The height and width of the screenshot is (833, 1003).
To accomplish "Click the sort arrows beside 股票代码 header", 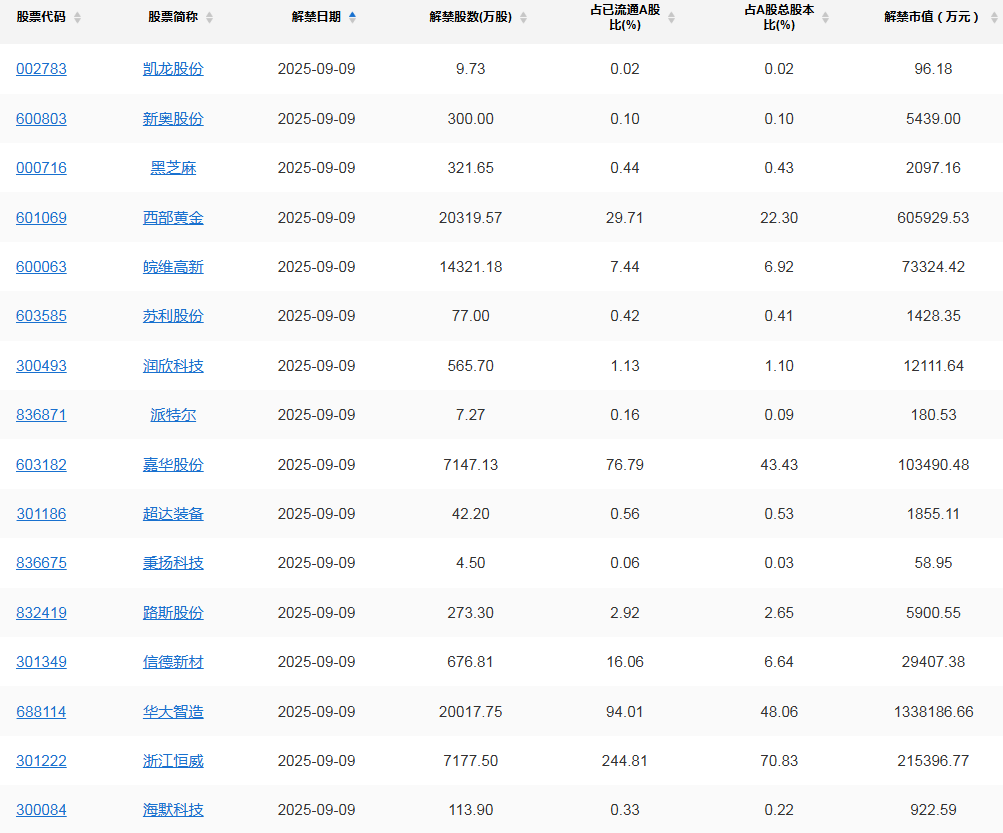I will [x=78, y=18].
